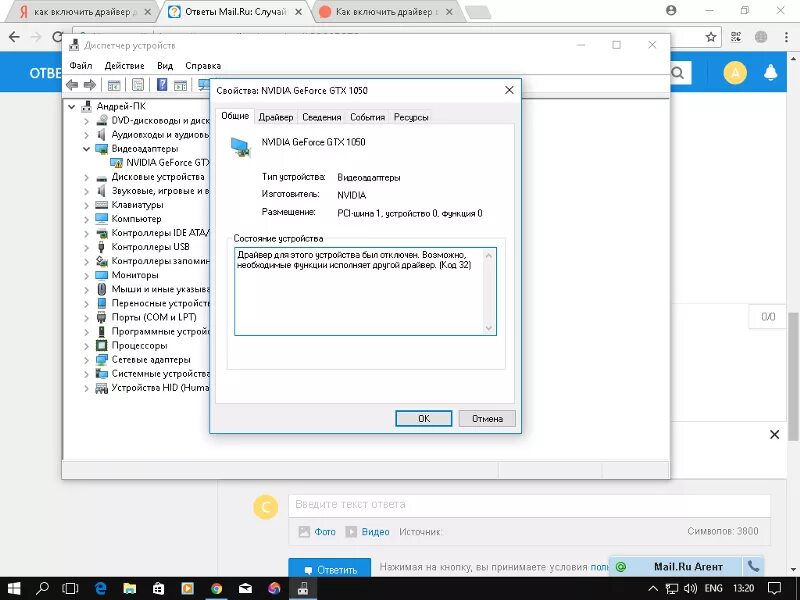Click the Mail.Ru Агент phone icon

pos(753,566)
